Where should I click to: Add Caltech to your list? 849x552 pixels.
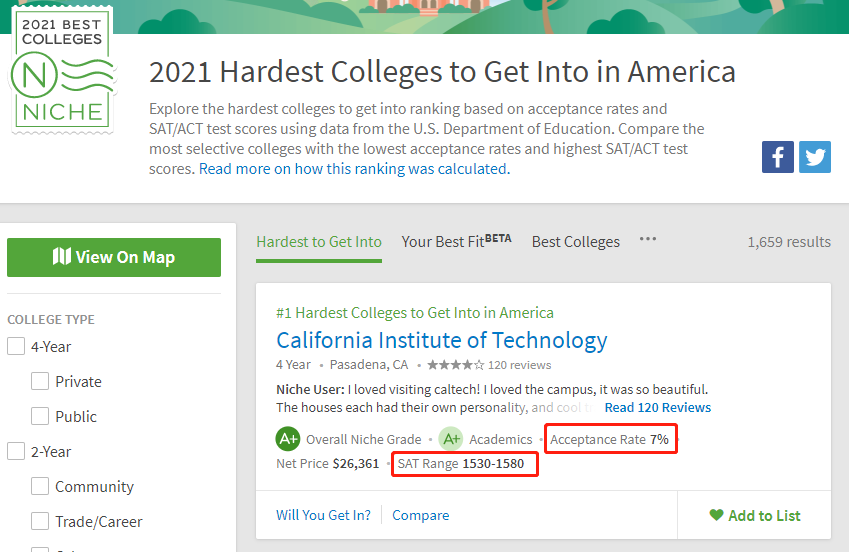tap(755, 516)
